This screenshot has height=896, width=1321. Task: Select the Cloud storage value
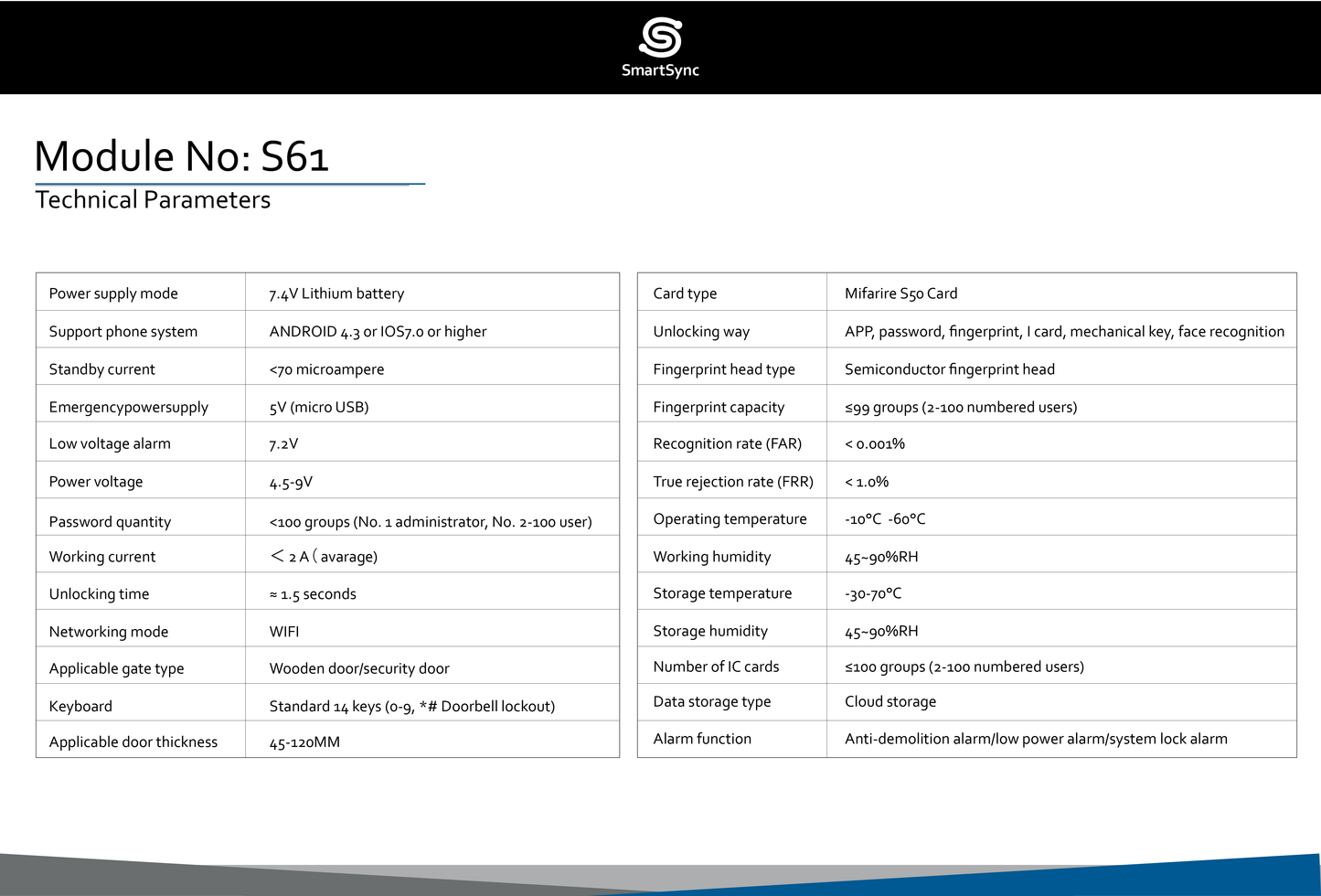click(x=890, y=701)
